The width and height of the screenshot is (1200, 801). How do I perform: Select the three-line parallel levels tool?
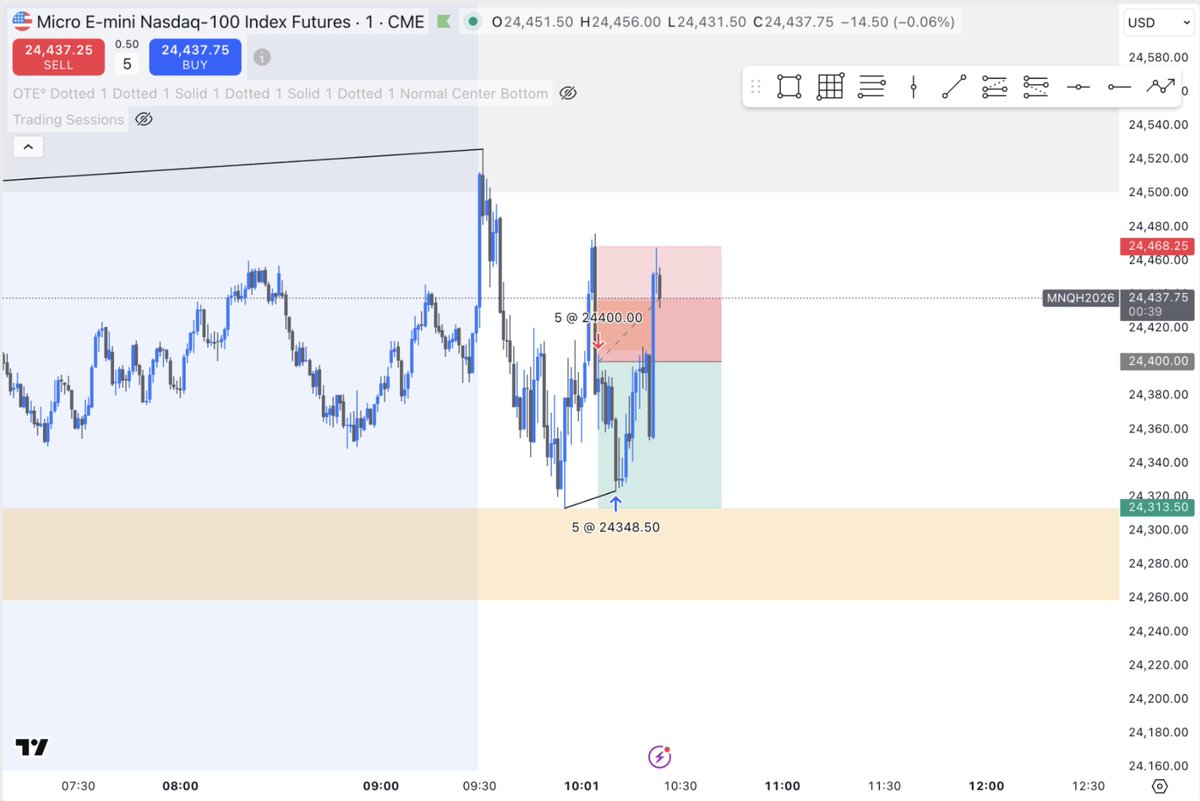872,87
